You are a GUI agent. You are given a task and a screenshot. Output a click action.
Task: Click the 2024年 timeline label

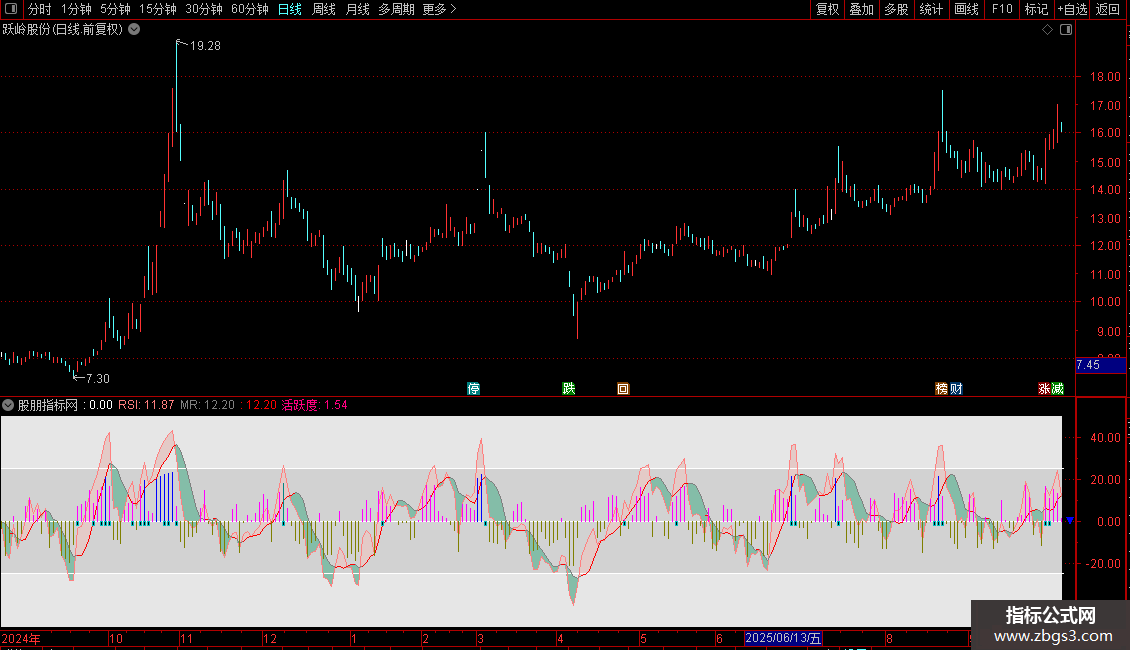(x=21, y=638)
